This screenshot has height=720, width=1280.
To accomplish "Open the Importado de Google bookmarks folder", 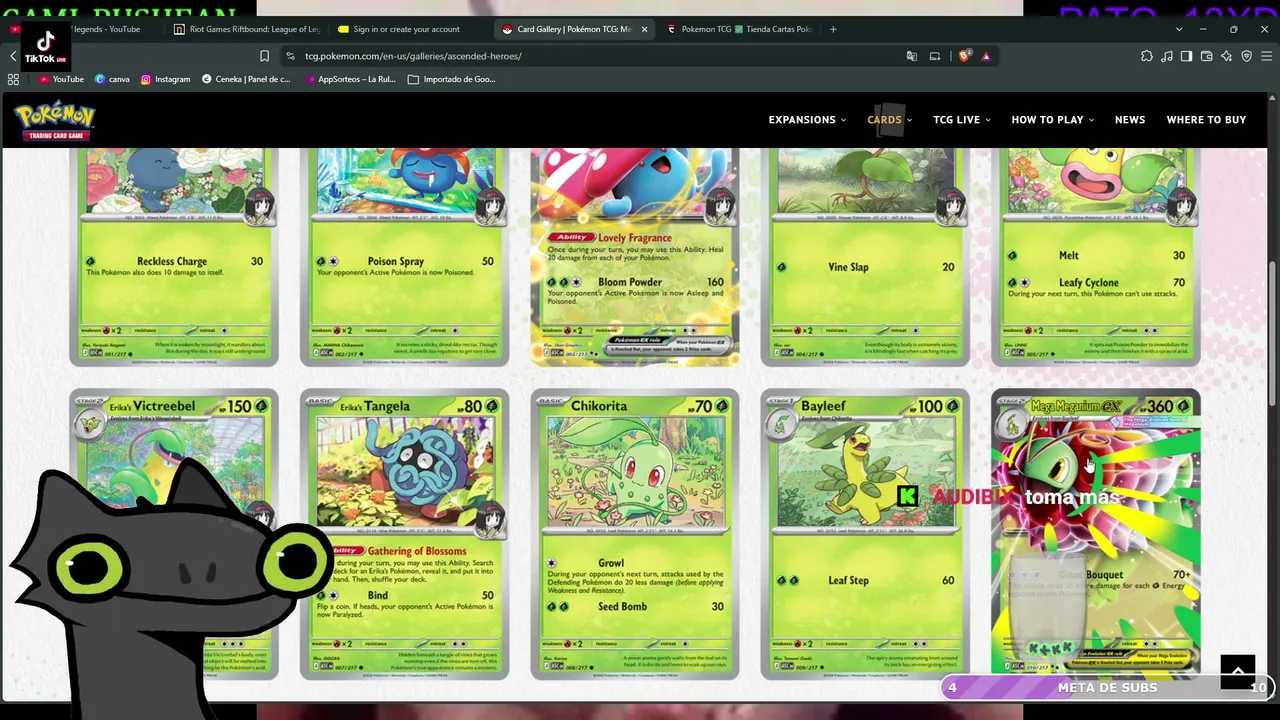I will (x=452, y=79).
